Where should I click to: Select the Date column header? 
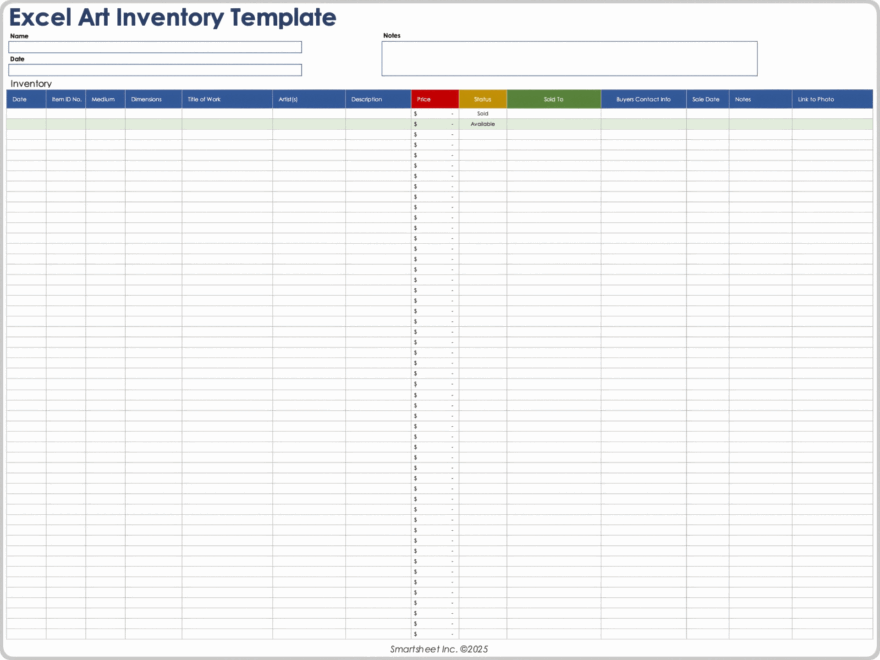click(26, 99)
